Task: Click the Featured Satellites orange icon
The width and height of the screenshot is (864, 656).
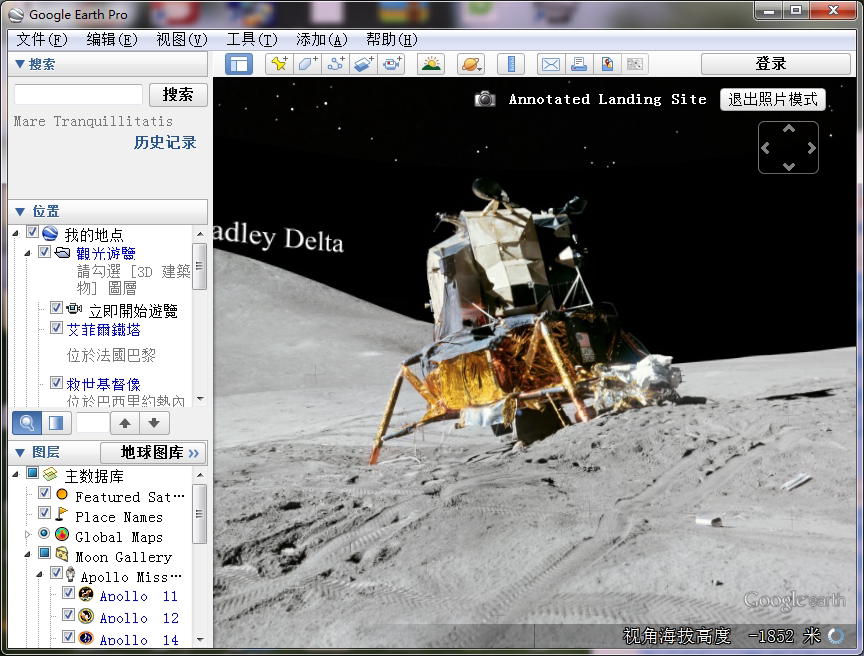Action: [62, 495]
